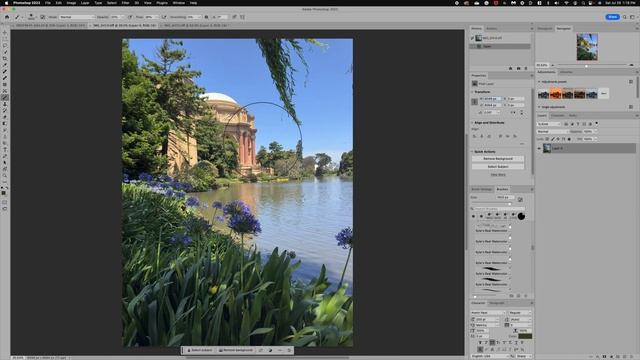
Task: Click Remove background in contextual task bar
Action: (x=235, y=350)
